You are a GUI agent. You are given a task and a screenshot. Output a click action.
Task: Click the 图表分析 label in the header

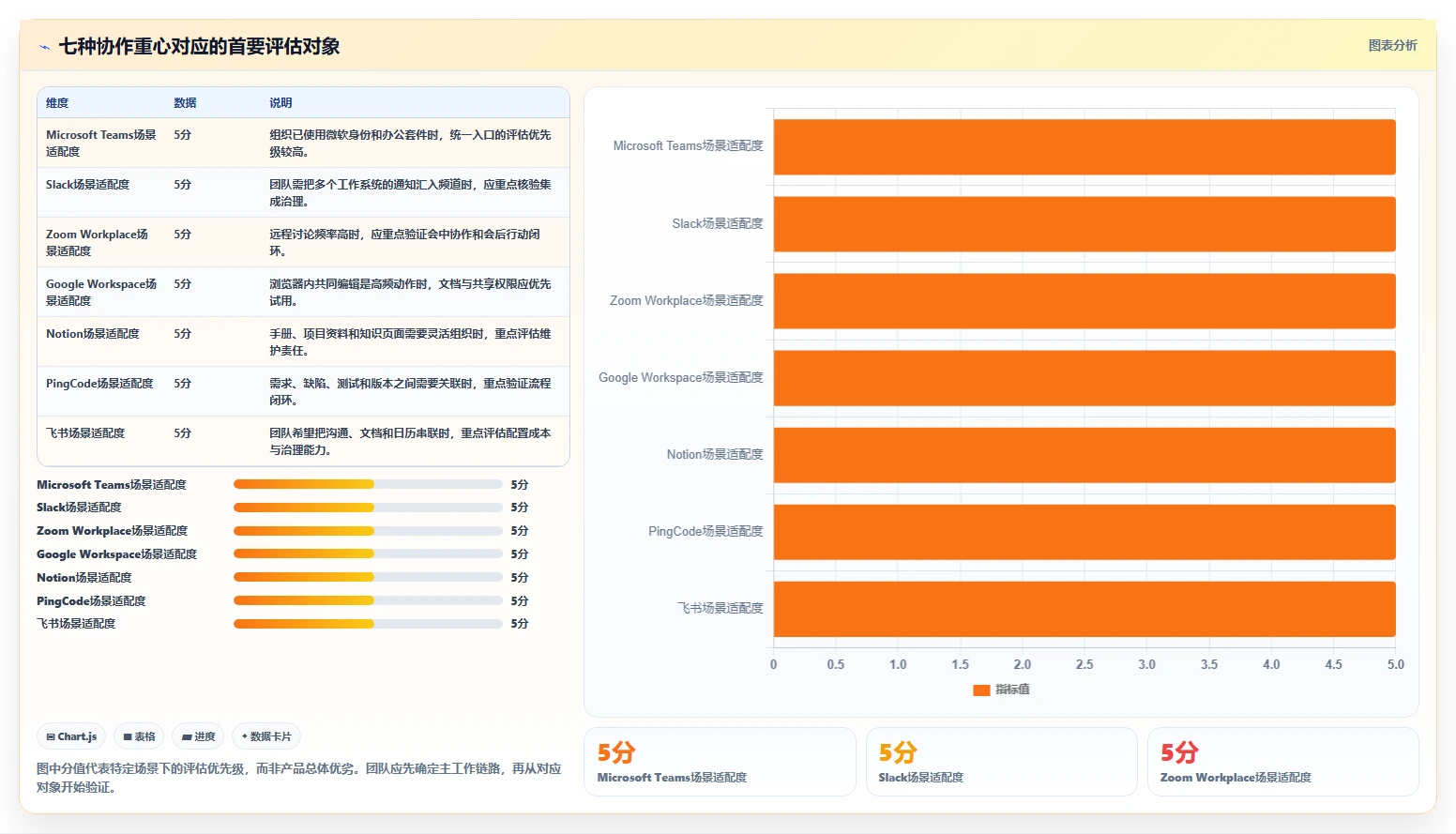(1392, 45)
